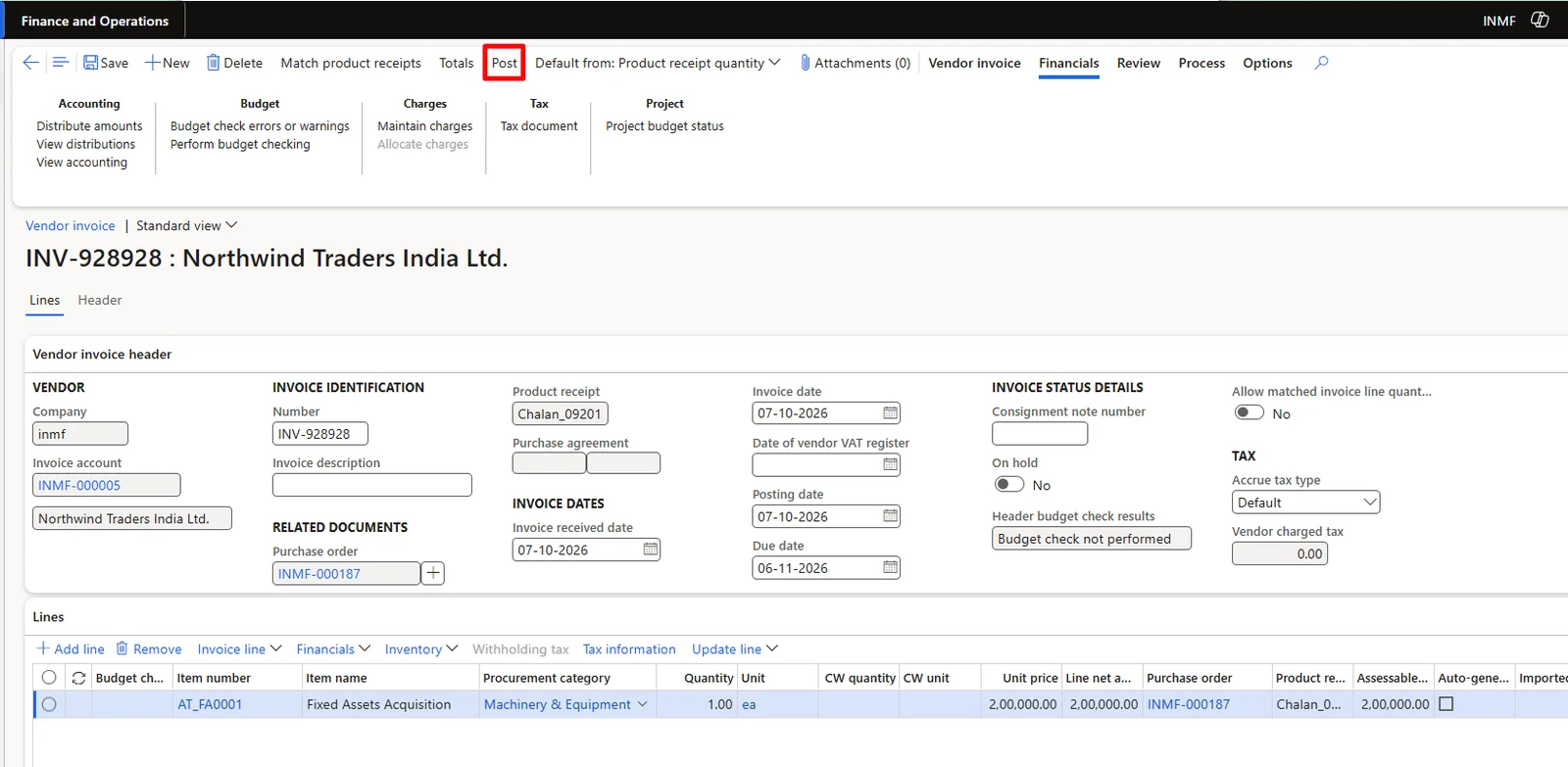Click the plus button beside Purchase order

(x=433, y=573)
